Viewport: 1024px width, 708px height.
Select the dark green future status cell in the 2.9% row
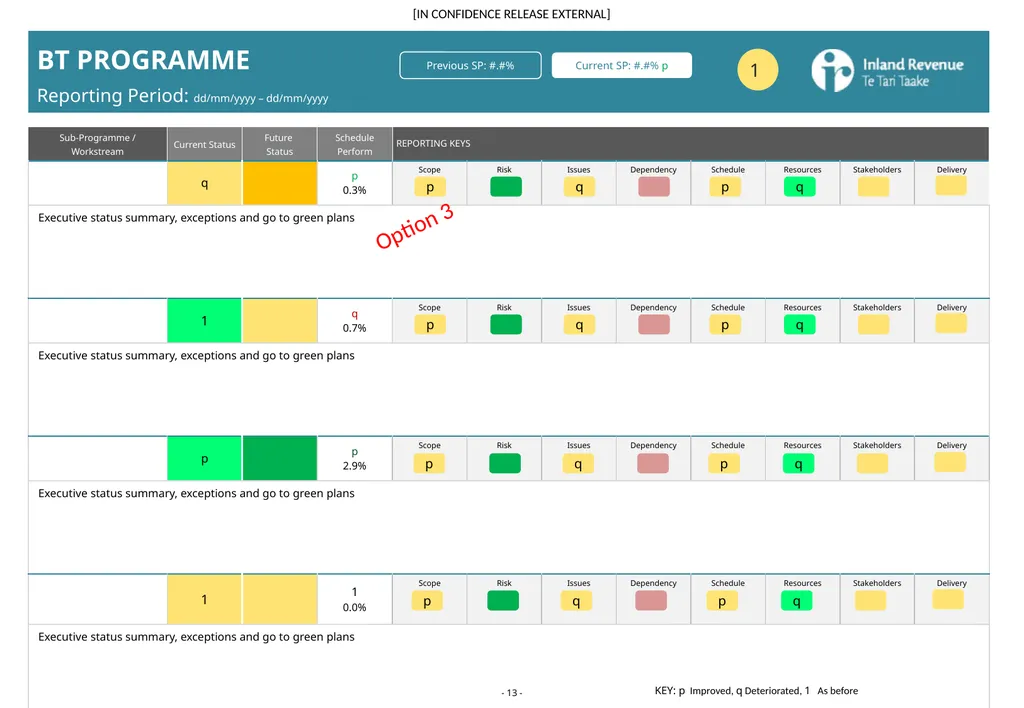click(280, 459)
